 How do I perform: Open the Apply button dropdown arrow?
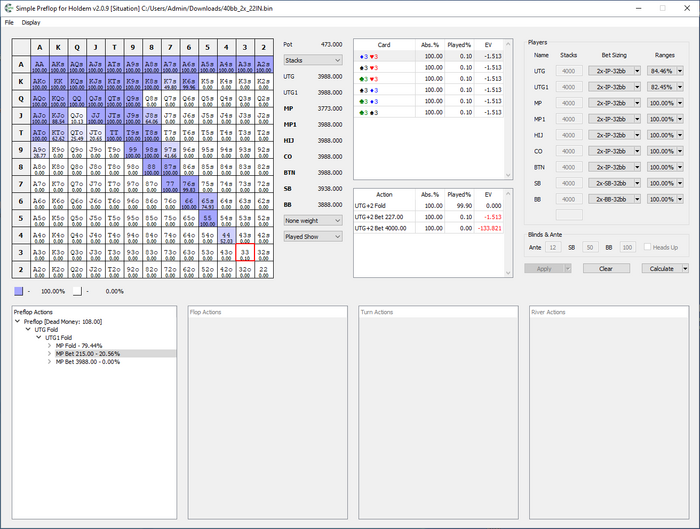coord(568,269)
